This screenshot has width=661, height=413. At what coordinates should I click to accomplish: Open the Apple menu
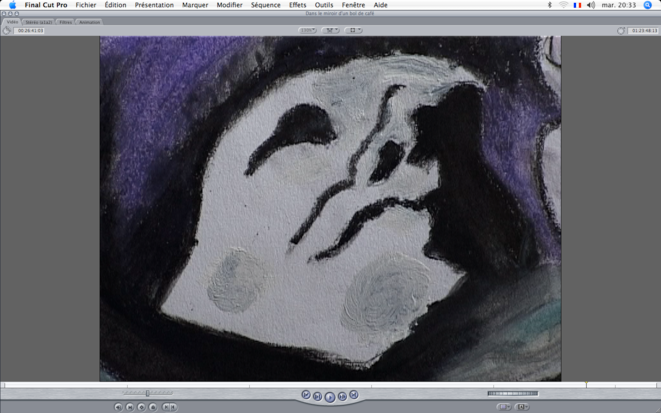click(12, 5)
